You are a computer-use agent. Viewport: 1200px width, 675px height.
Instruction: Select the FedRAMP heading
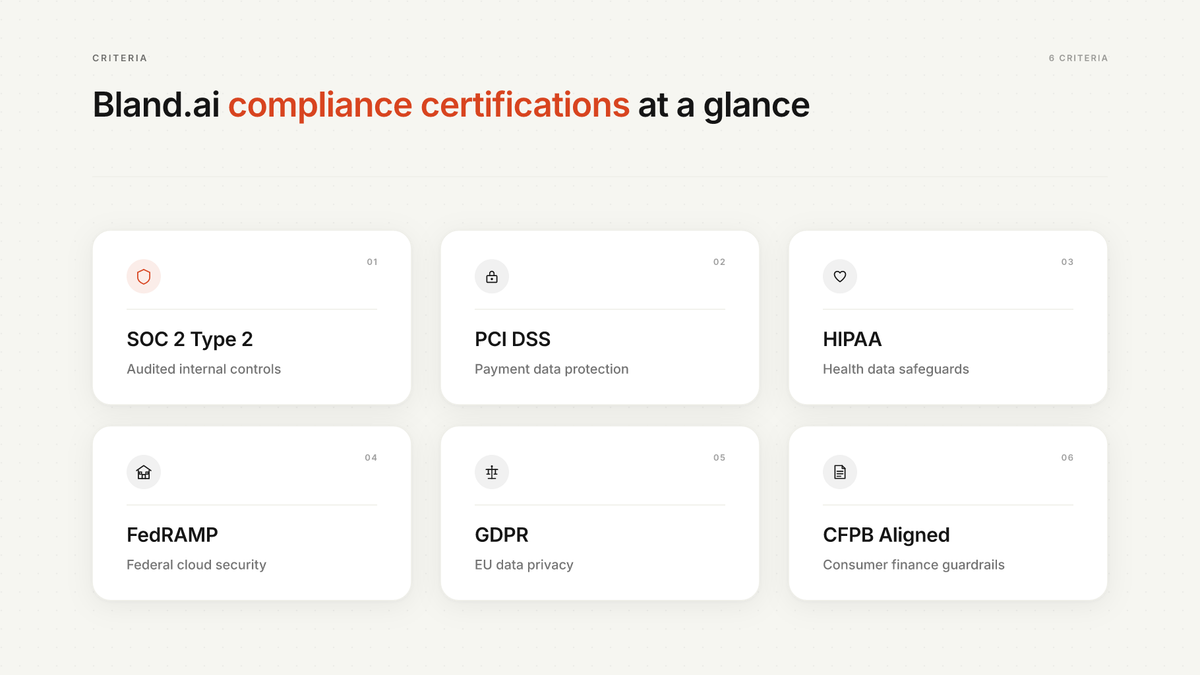click(173, 536)
